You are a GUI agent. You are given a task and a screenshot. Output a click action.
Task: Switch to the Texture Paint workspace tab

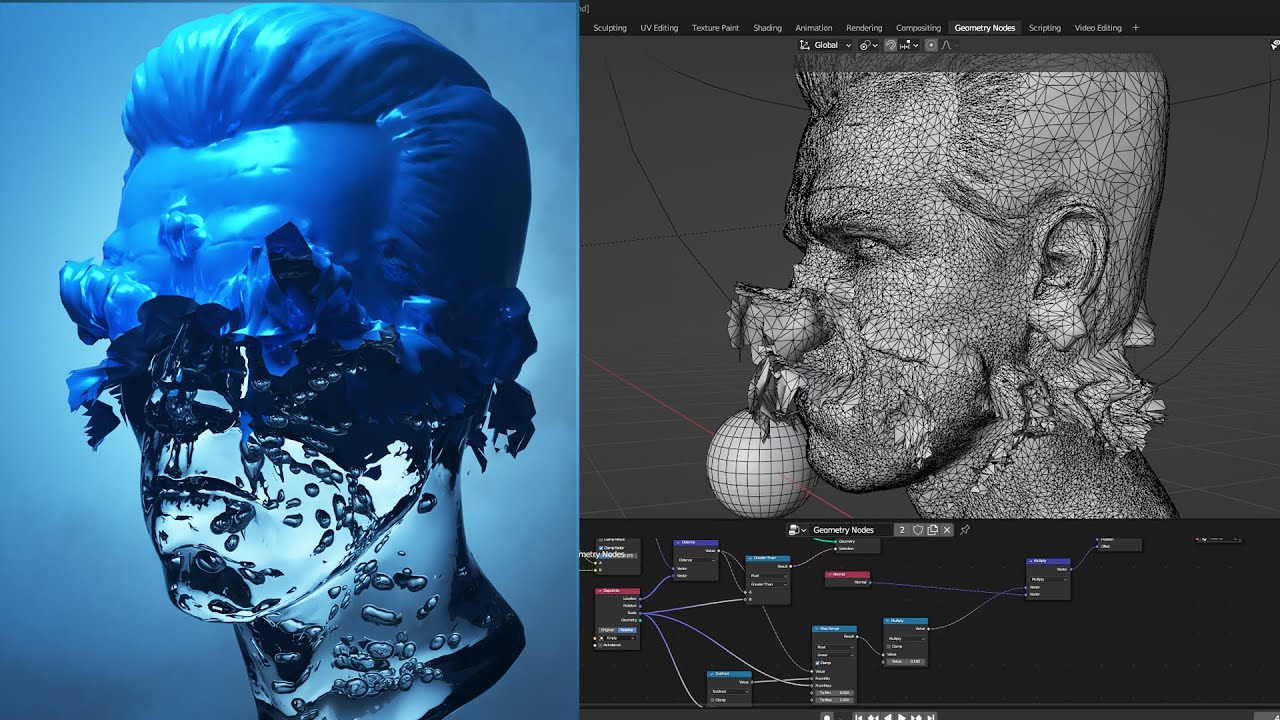(715, 28)
